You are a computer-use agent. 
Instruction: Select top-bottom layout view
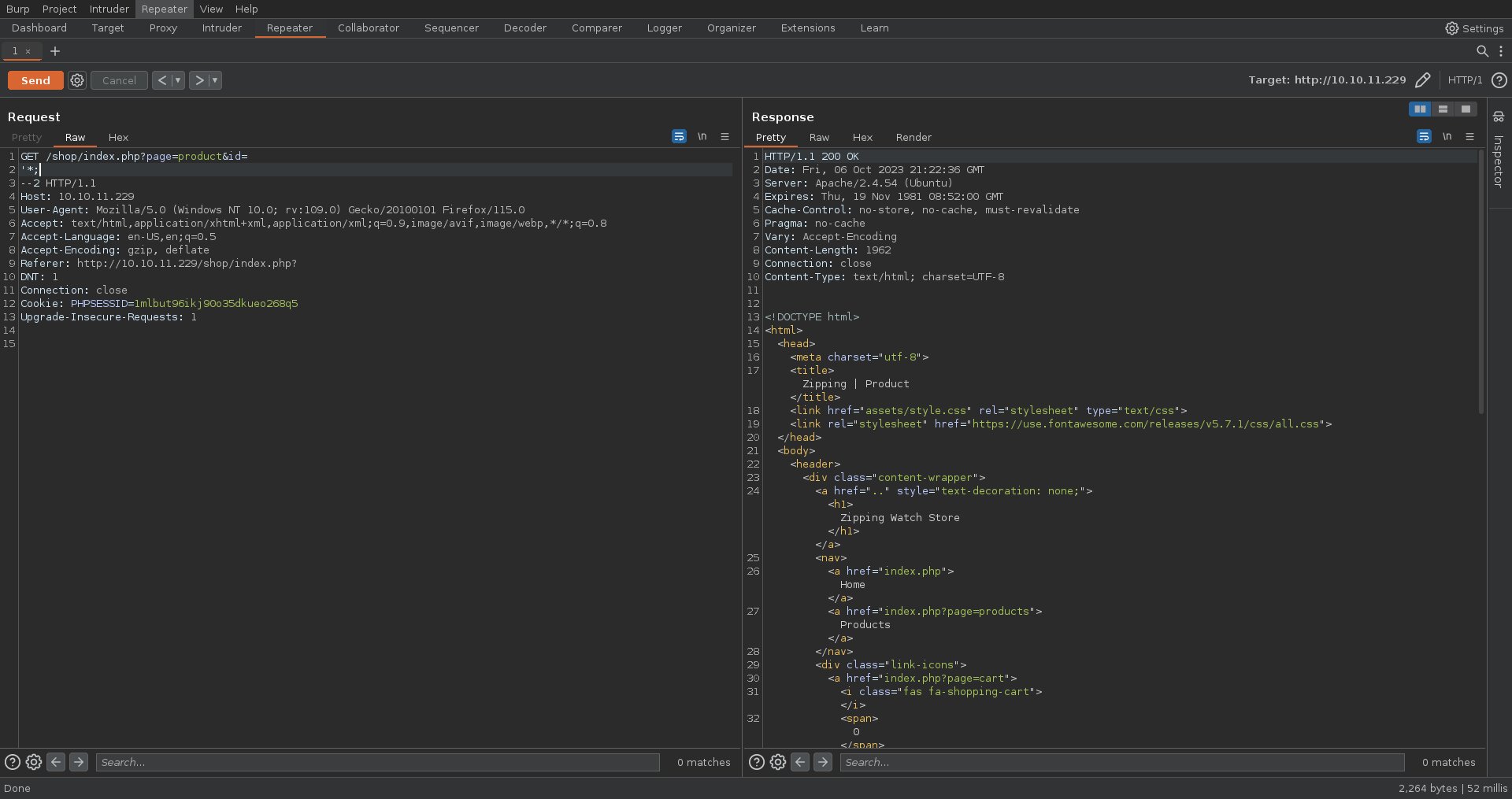click(1443, 109)
